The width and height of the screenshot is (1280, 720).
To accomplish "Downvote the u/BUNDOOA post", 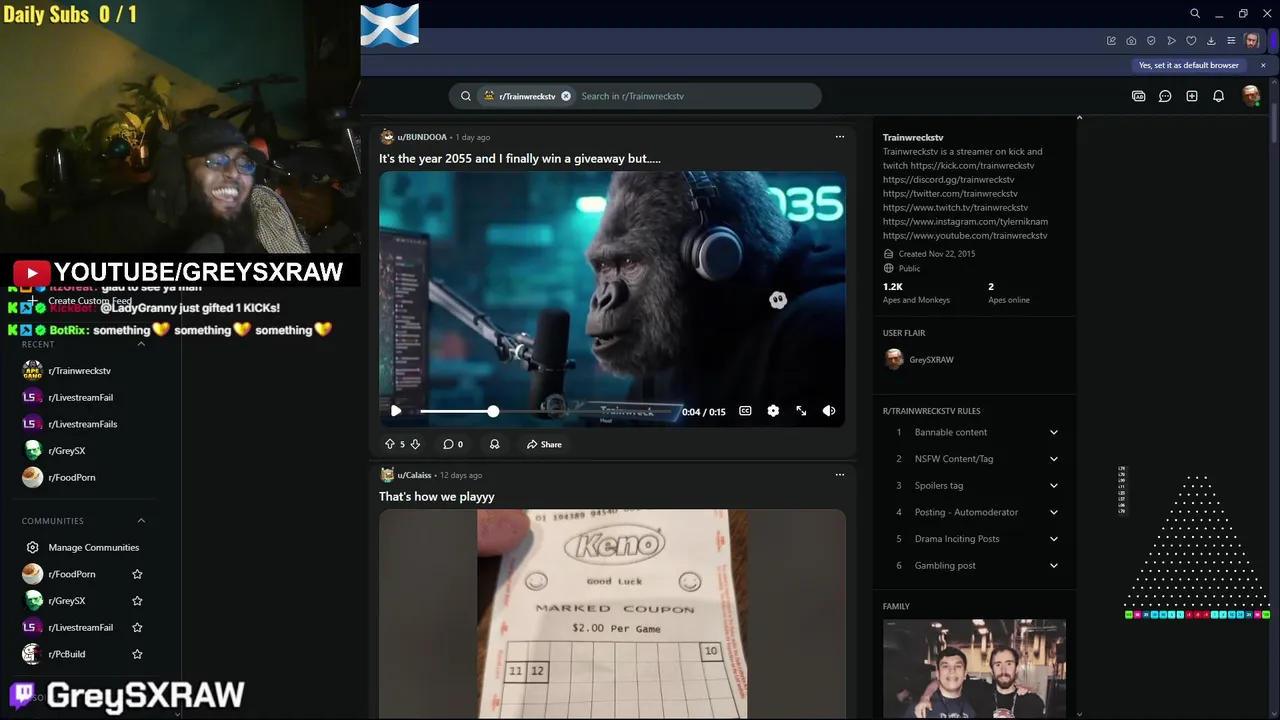I will (415, 444).
